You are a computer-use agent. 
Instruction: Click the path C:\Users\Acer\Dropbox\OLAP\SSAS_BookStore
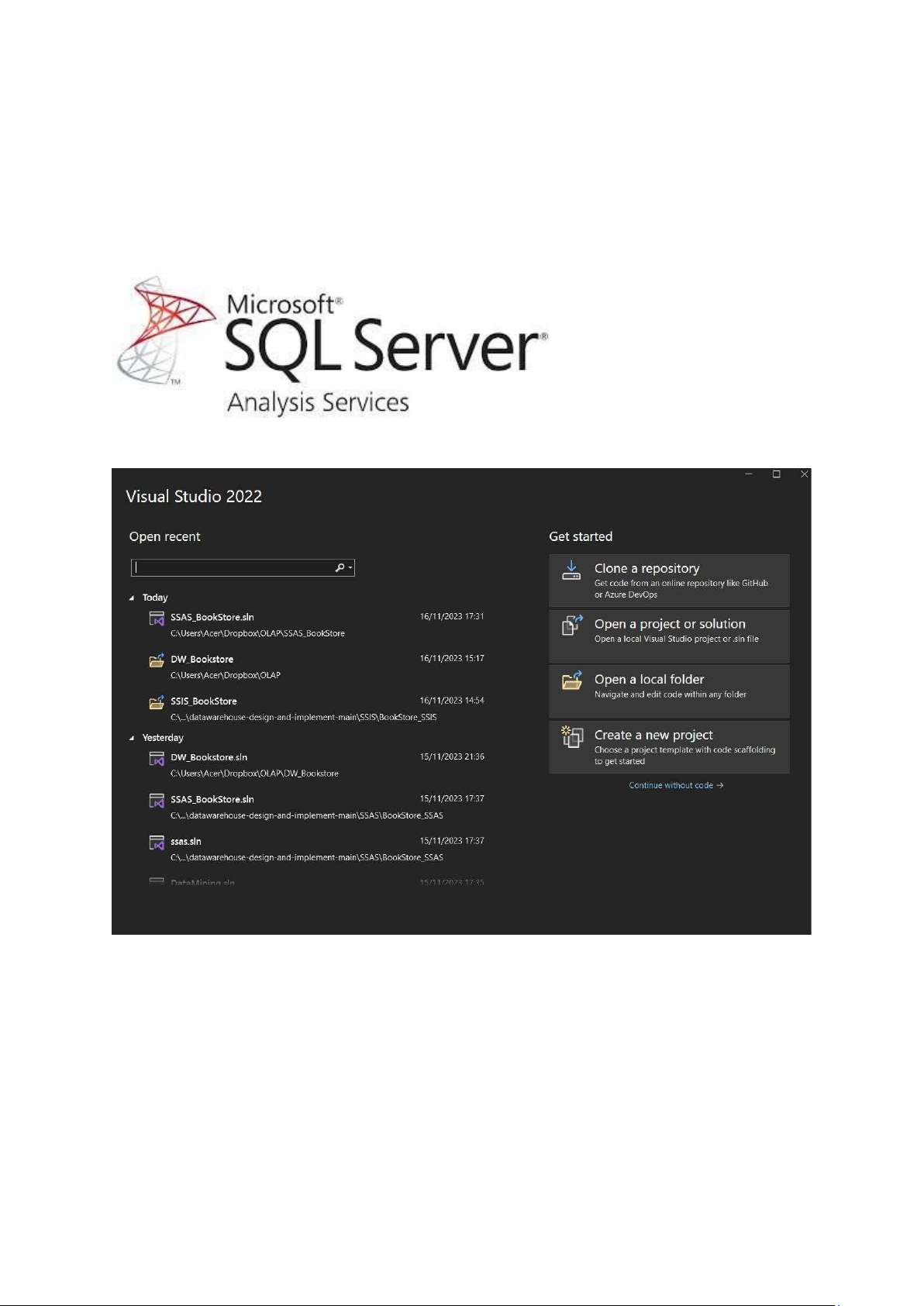[x=257, y=634]
